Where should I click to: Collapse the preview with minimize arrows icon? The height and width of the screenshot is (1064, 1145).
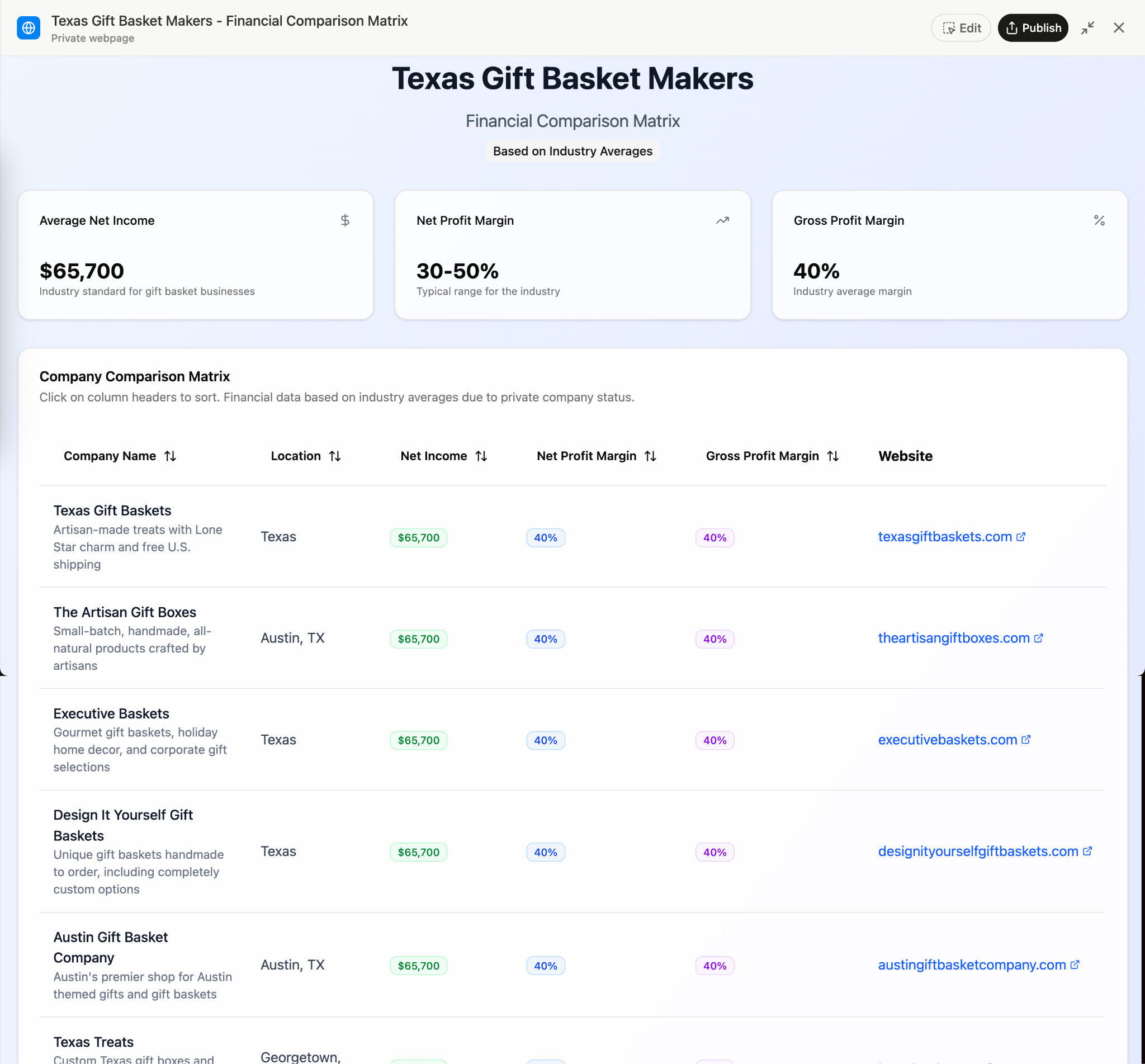[1087, 27]
